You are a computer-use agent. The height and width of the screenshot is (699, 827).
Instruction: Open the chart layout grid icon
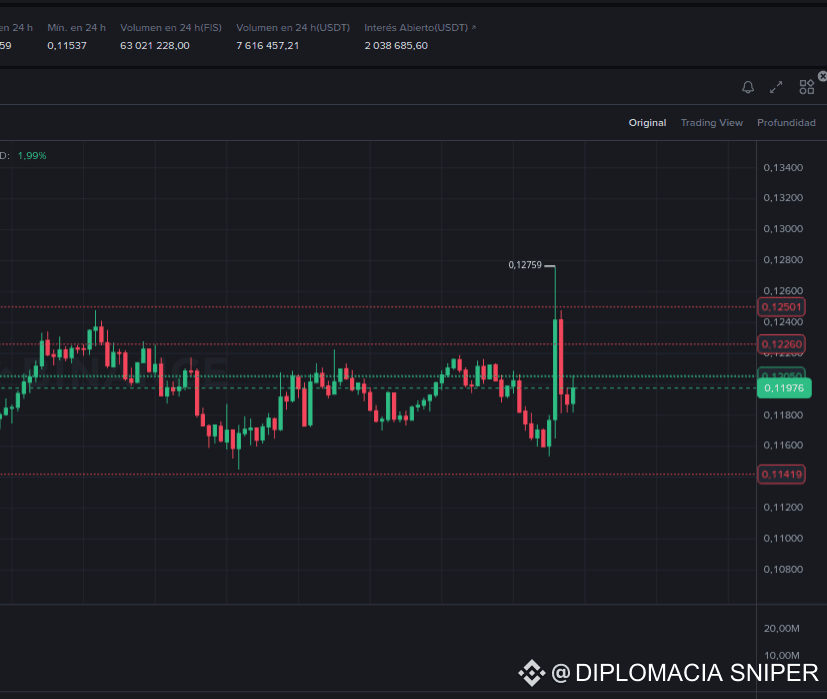806,87
